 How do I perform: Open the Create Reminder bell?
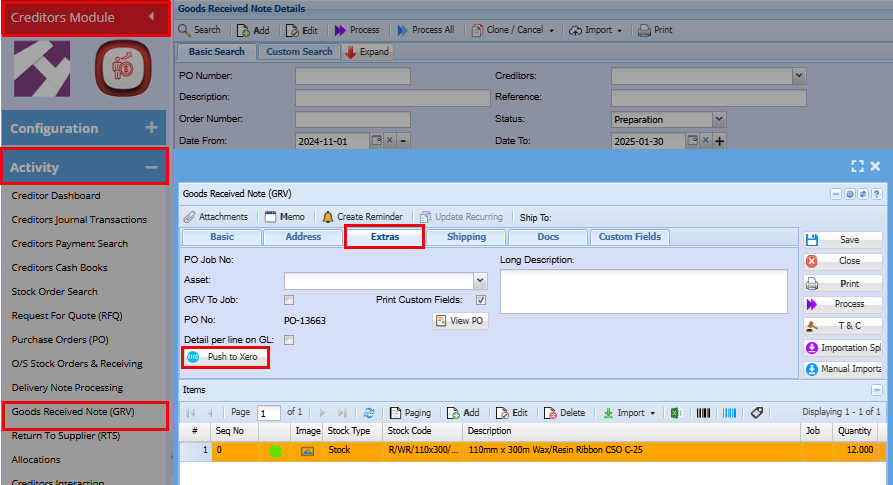(328, 217)
